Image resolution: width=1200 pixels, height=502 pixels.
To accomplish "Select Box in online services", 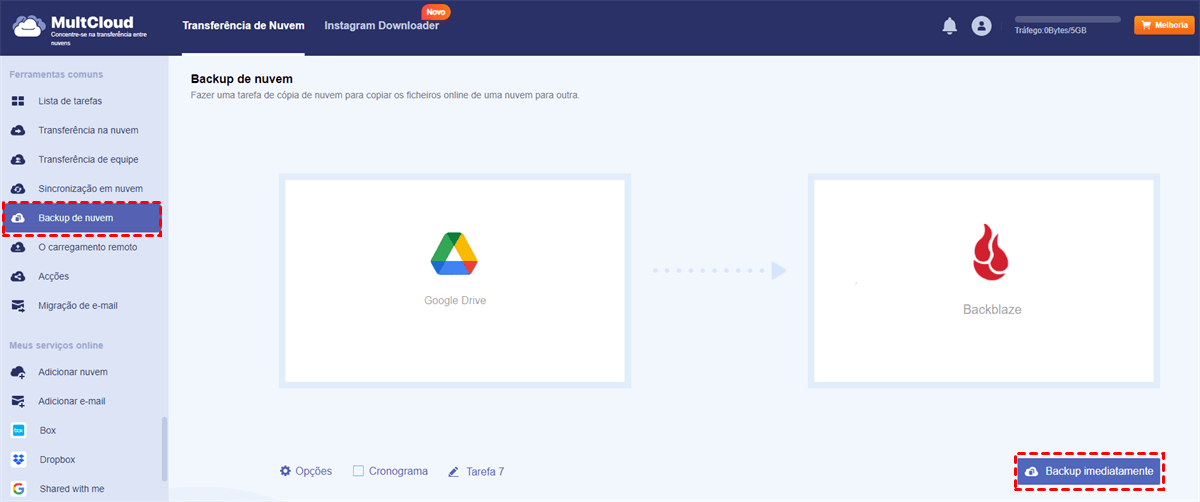I will click(x=47, y=430).
